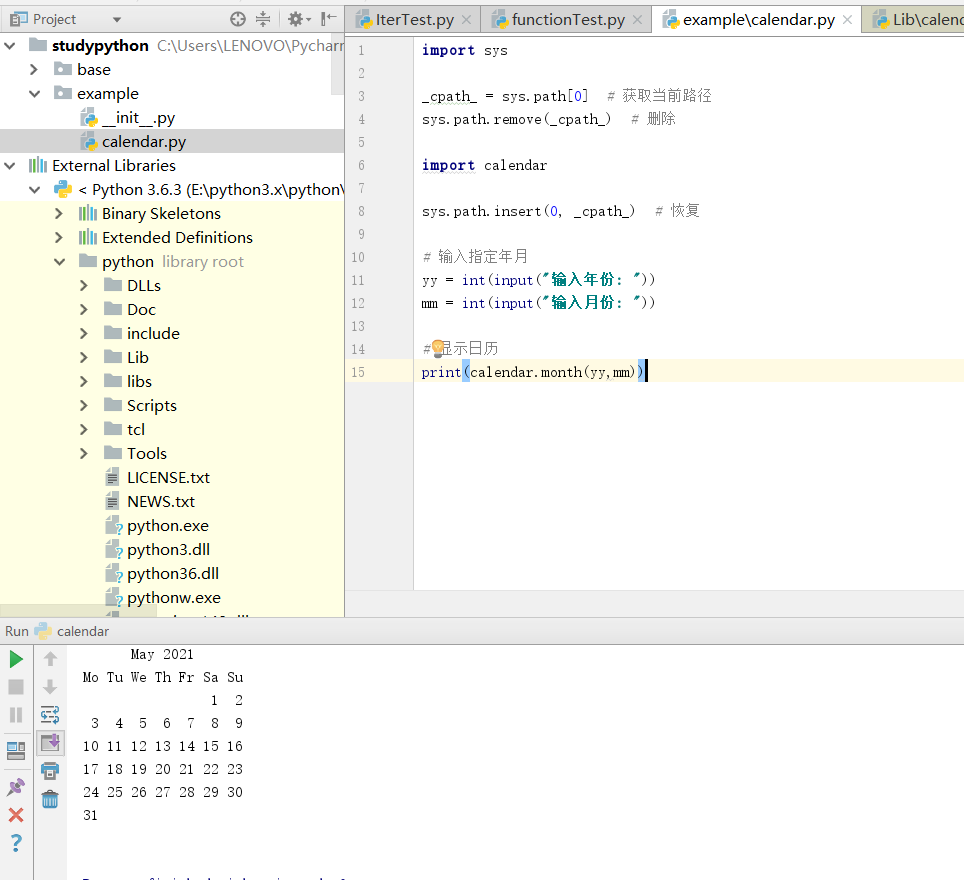The width and height of the screenshot is (964, 880).
Task: Open Run console help
Action: [x=16, y=843]
